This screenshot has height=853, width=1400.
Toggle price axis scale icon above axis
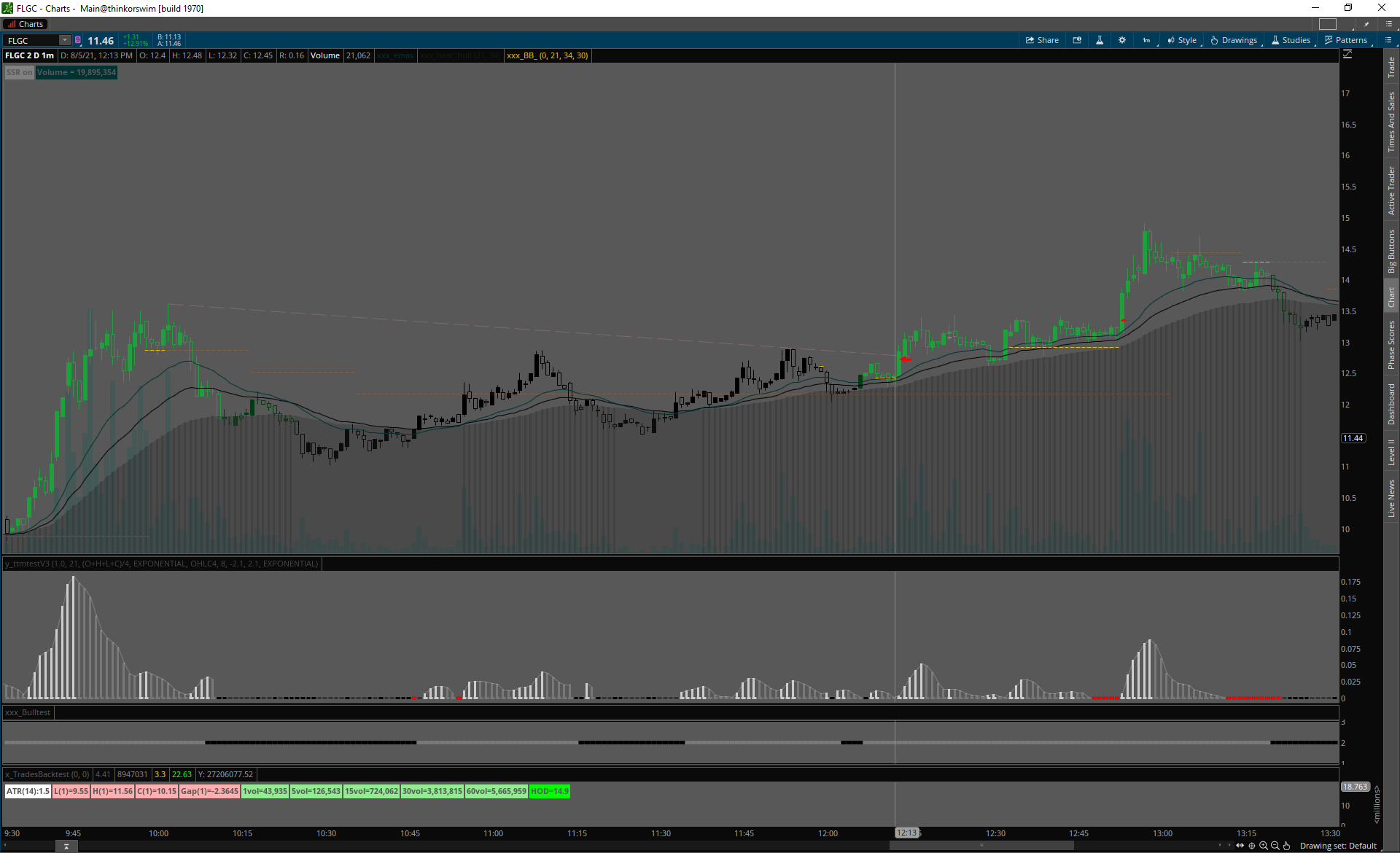(1347, 55)
